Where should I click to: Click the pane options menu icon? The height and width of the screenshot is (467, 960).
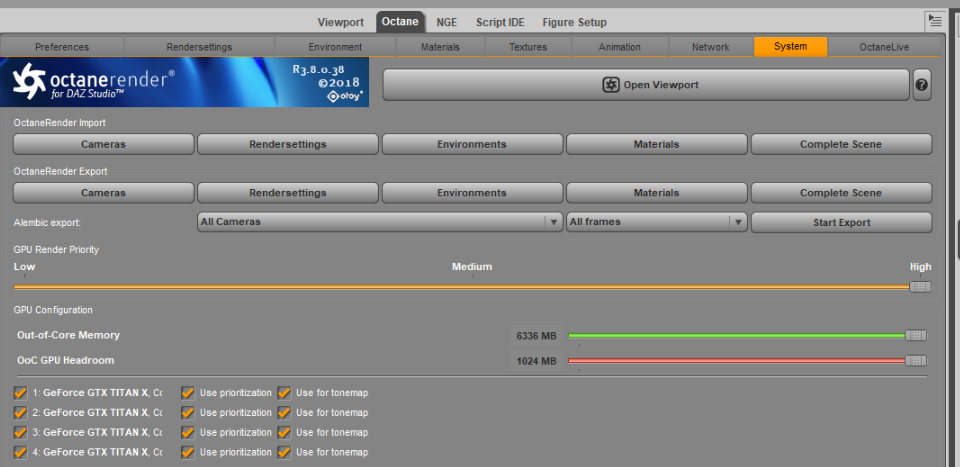[934, 21]
